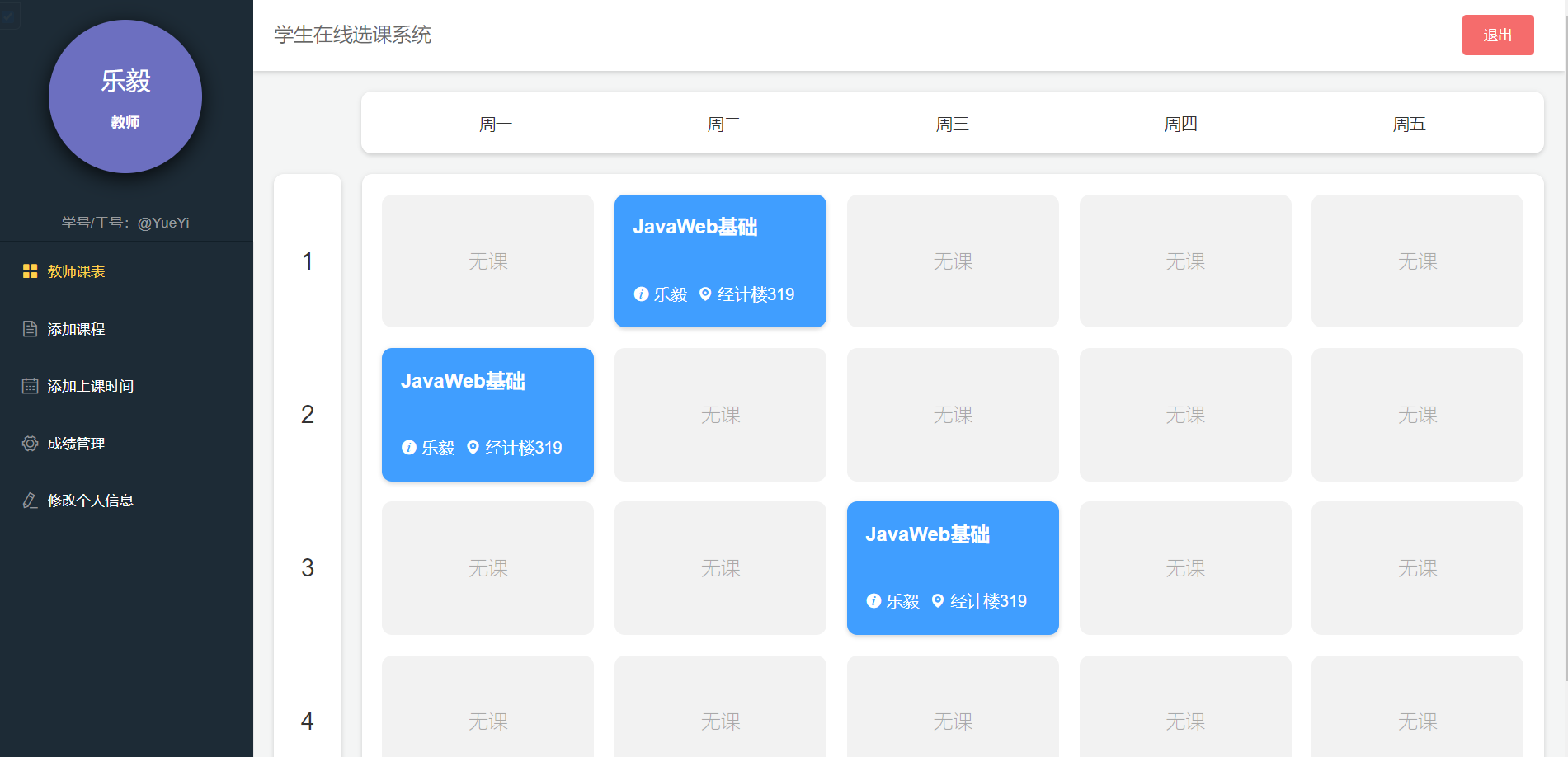Click the location pin in Tuesday period 1 card

tap(705, 294)
